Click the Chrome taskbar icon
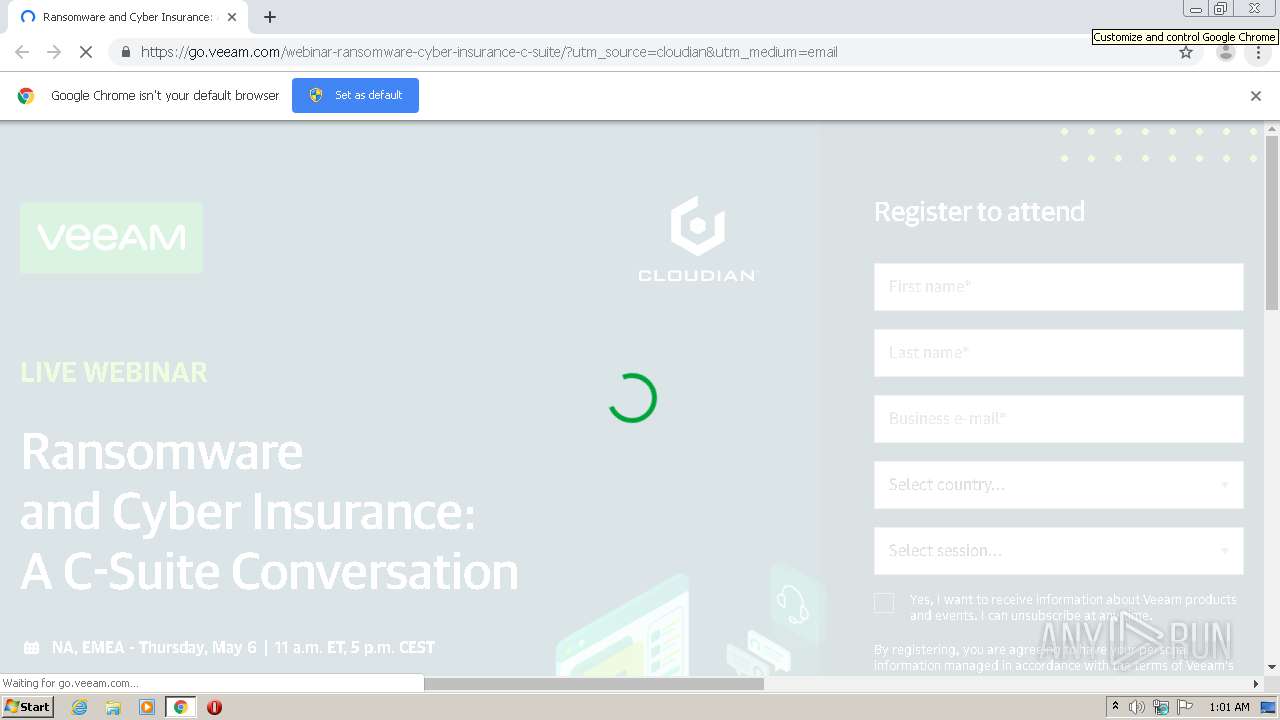 181,707
